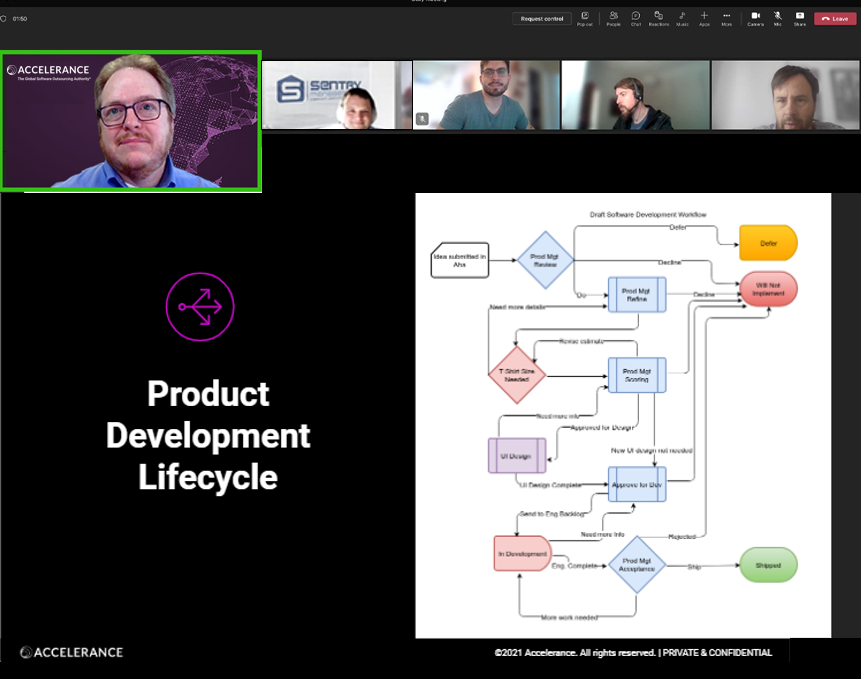Image resolution: width=861 pixels, height=679 pixels.
Task: Click the Accelerance logo in slide footer
Action: pyautogui.click(x=71, y=652)
